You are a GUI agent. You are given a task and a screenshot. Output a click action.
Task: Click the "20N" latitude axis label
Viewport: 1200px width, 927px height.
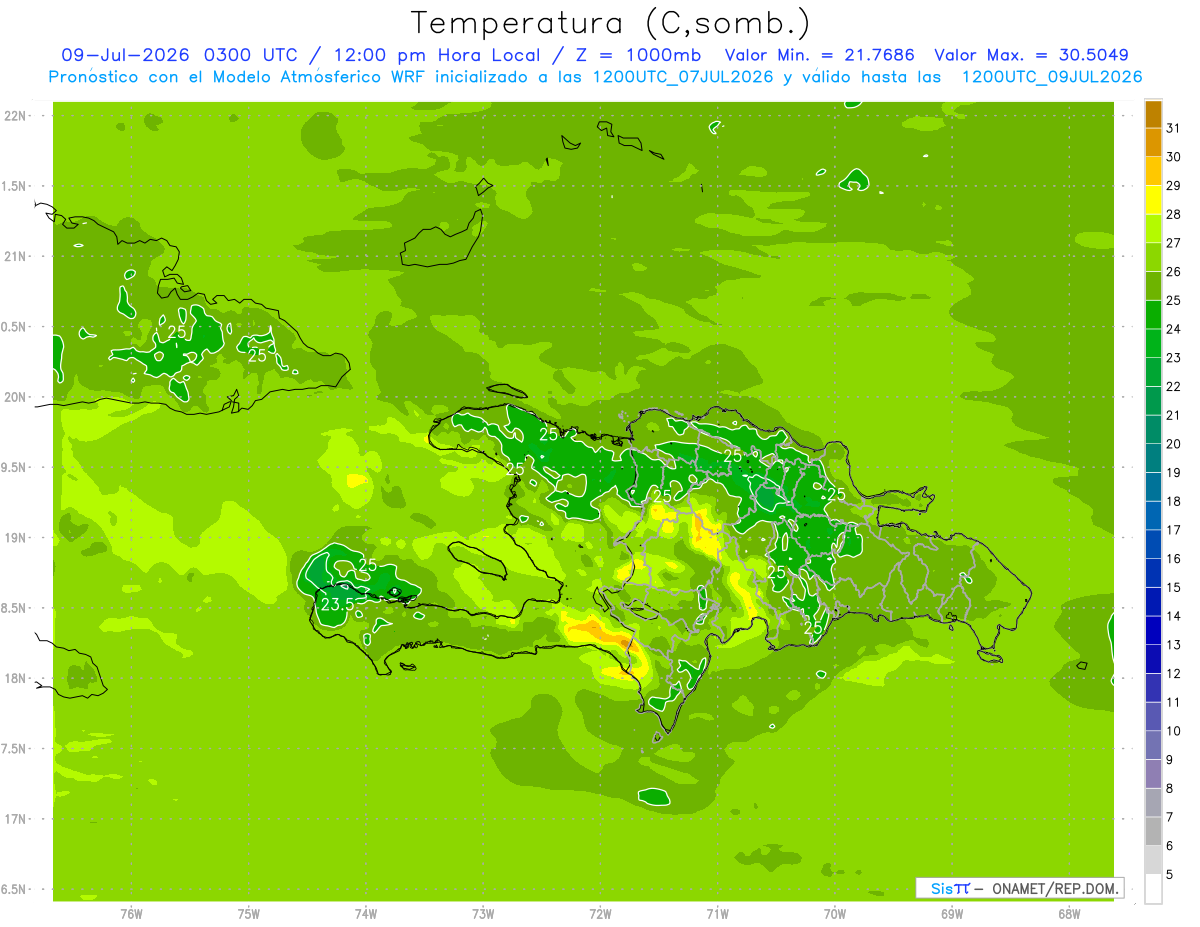tap(15, 397)
